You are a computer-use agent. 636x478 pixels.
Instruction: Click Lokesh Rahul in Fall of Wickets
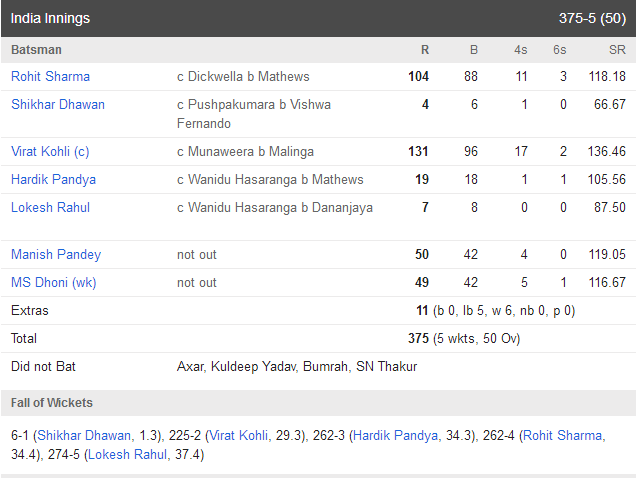click(x=127, y=454)
